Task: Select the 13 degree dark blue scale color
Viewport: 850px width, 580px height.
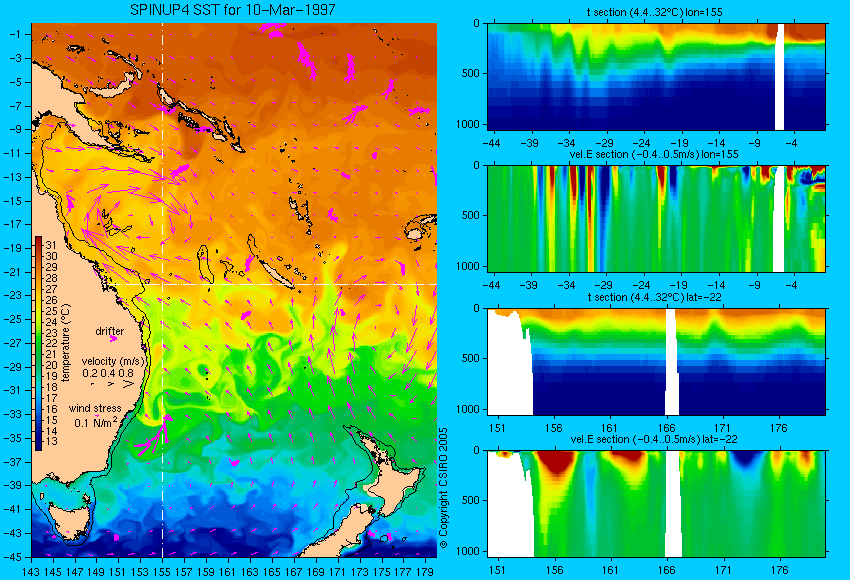Action: click(x=38, y=443)
